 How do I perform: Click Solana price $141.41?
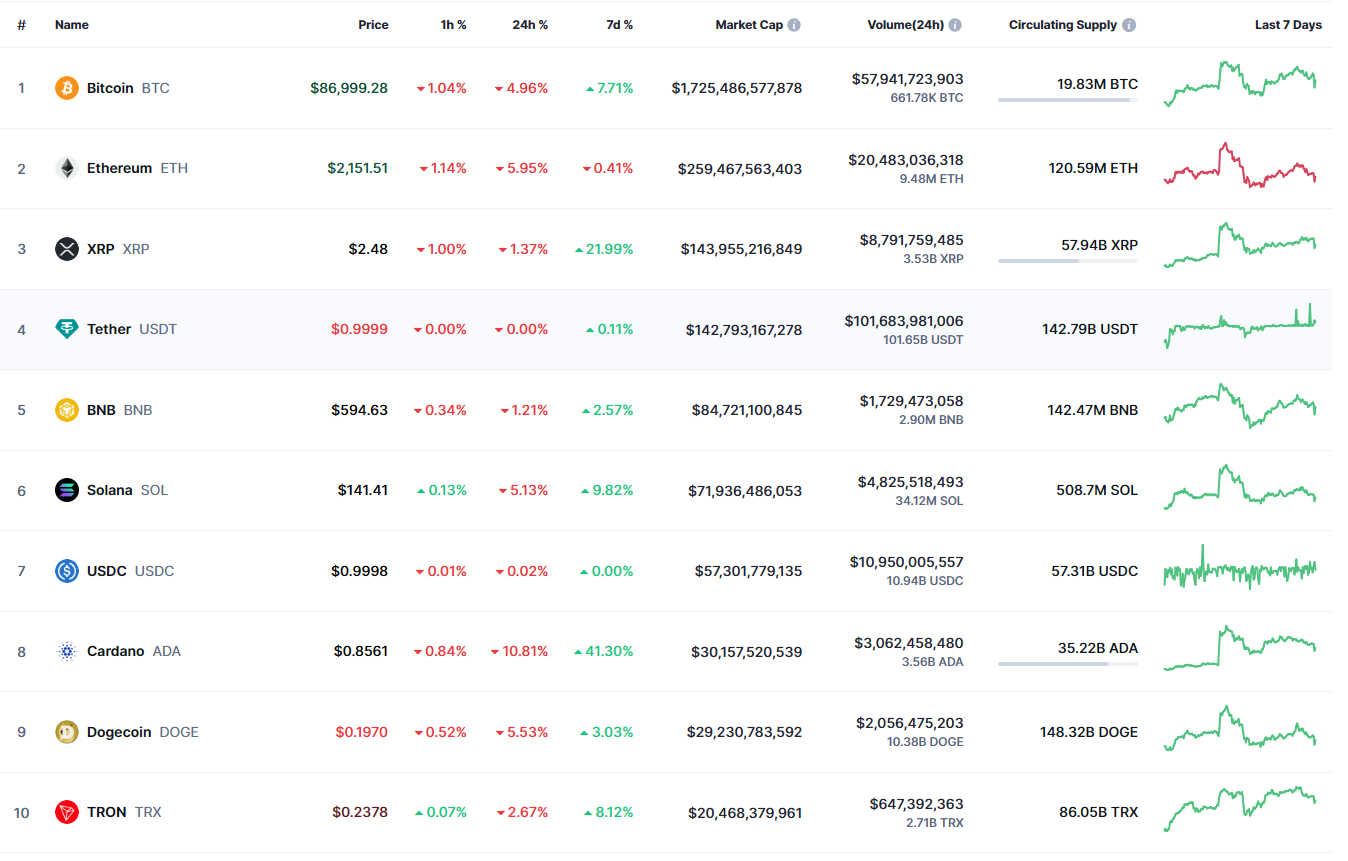[x=363, y=490]
